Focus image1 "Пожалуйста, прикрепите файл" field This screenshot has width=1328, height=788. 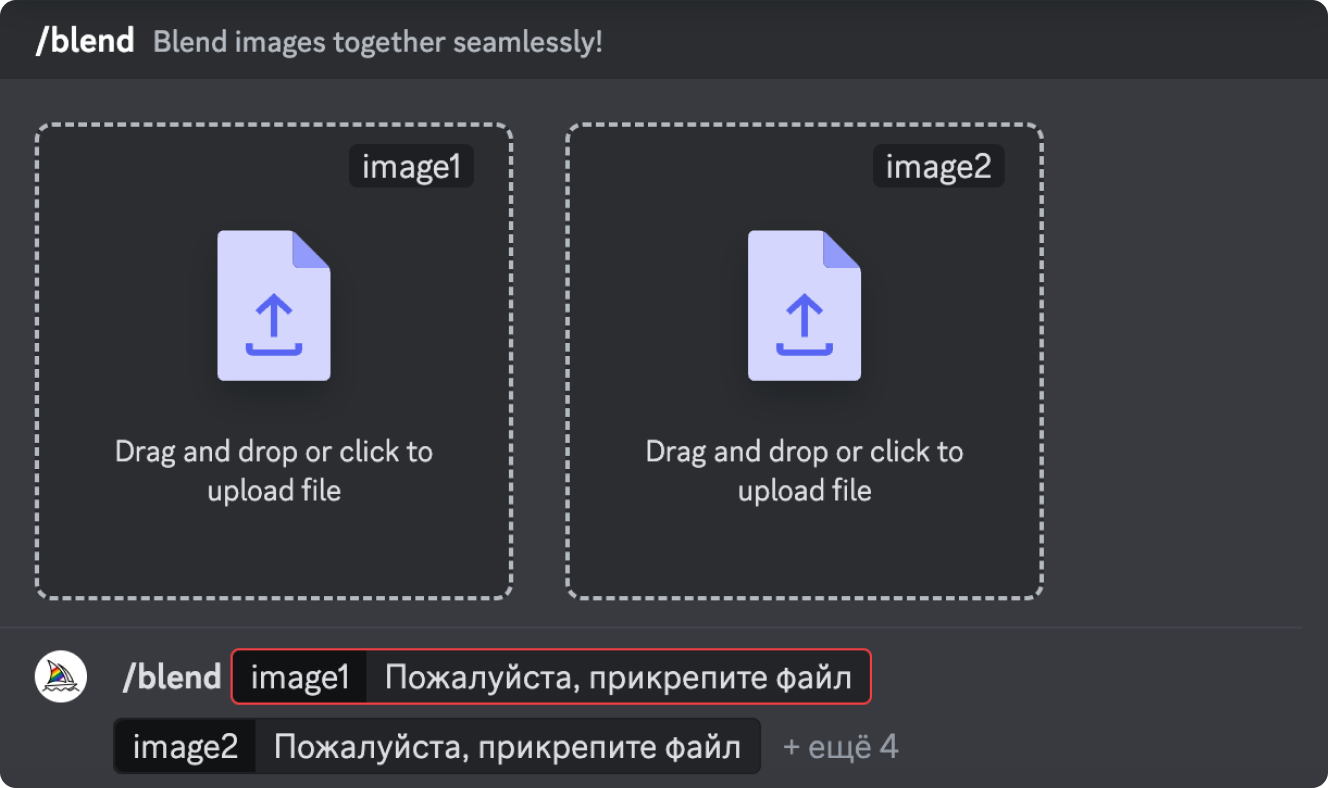618,678
